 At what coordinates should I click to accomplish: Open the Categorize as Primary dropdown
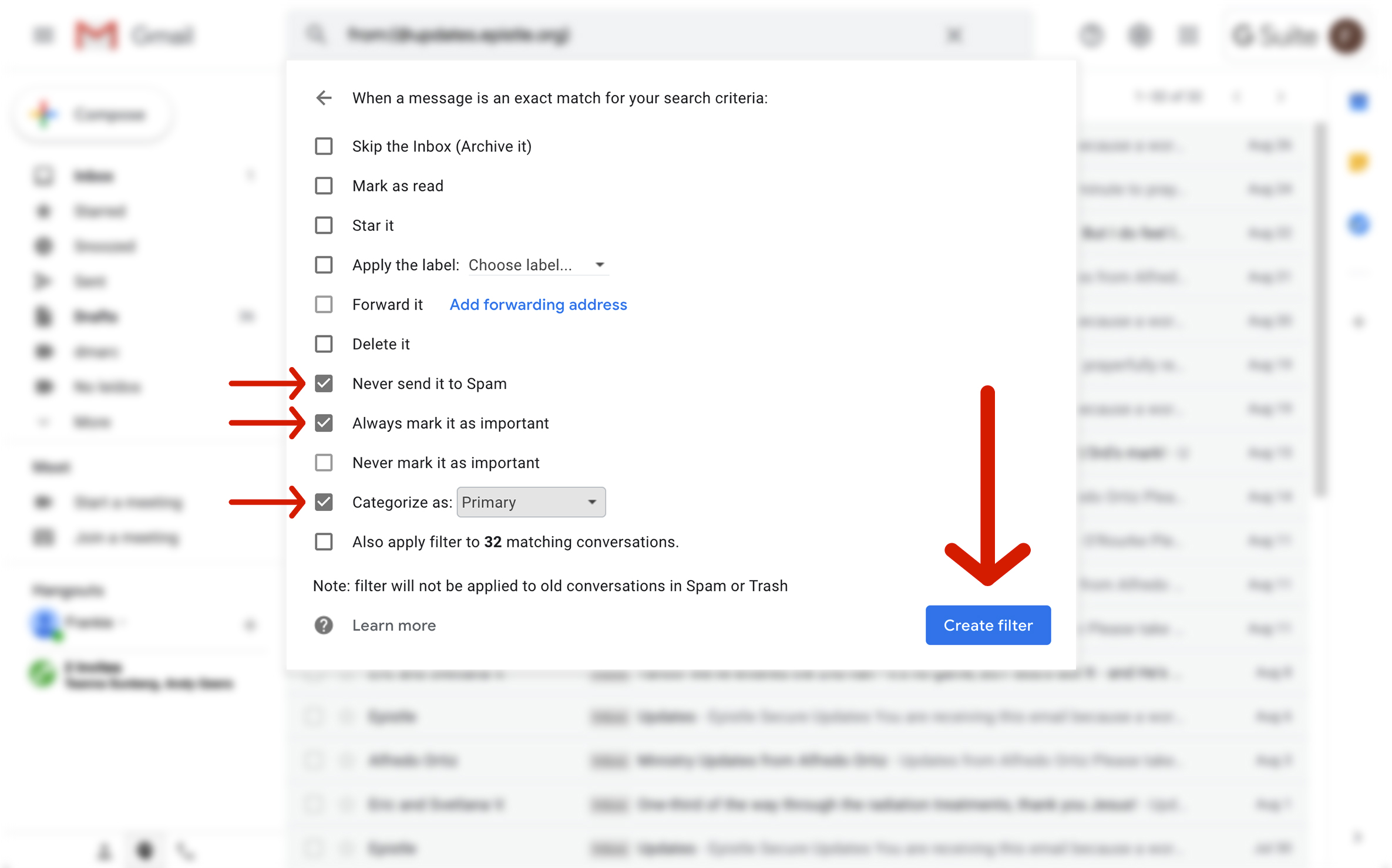click(x=530, y=502)
